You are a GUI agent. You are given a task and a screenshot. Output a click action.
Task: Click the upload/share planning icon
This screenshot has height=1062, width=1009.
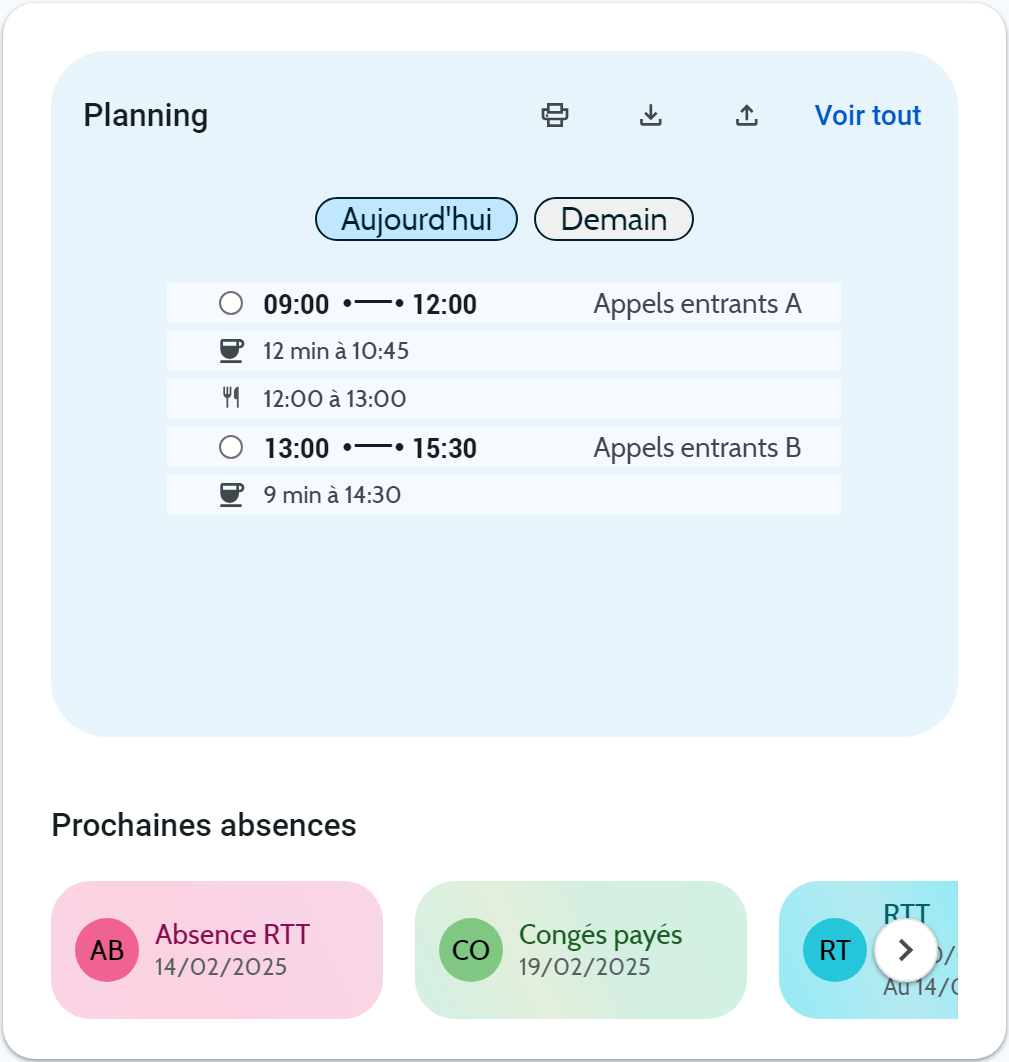[747, 115]
